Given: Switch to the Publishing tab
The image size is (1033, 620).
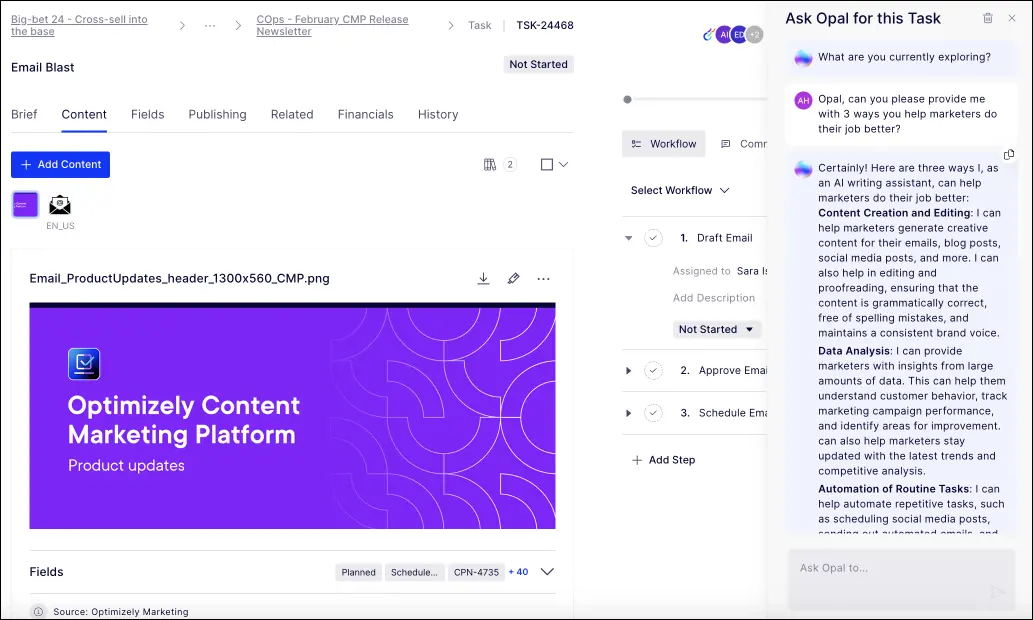Looking at the screenshot, I should point(217,114).
